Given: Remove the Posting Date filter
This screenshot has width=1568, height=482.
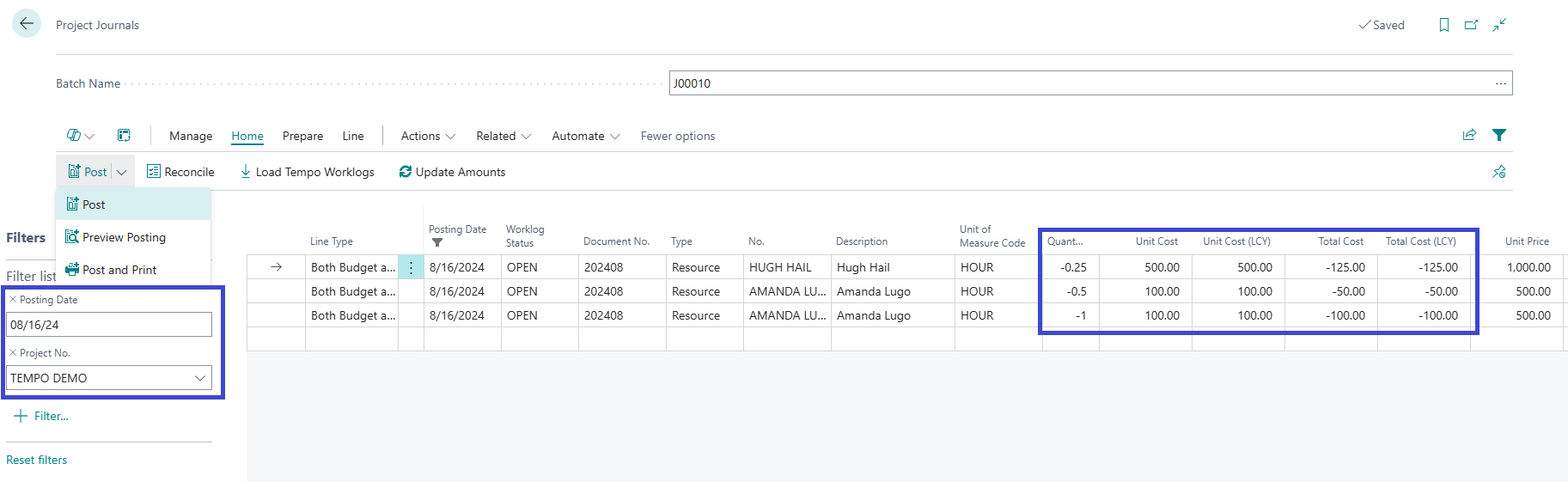Looking at the screenshot, I should click(x=13, y=300).
